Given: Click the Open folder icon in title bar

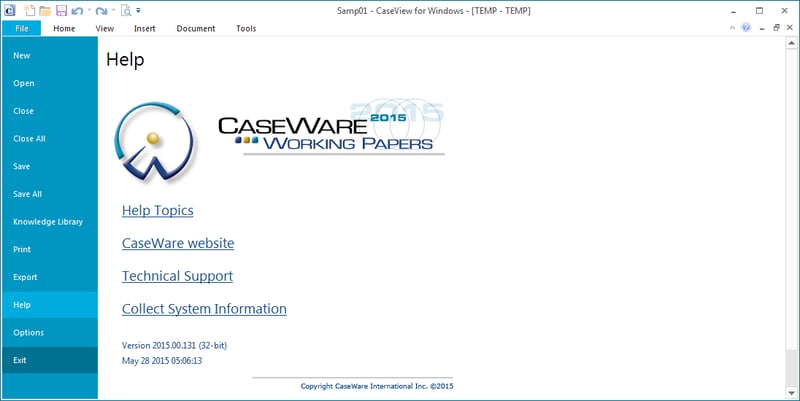Looking at the screenshot, I should (45, 10).
